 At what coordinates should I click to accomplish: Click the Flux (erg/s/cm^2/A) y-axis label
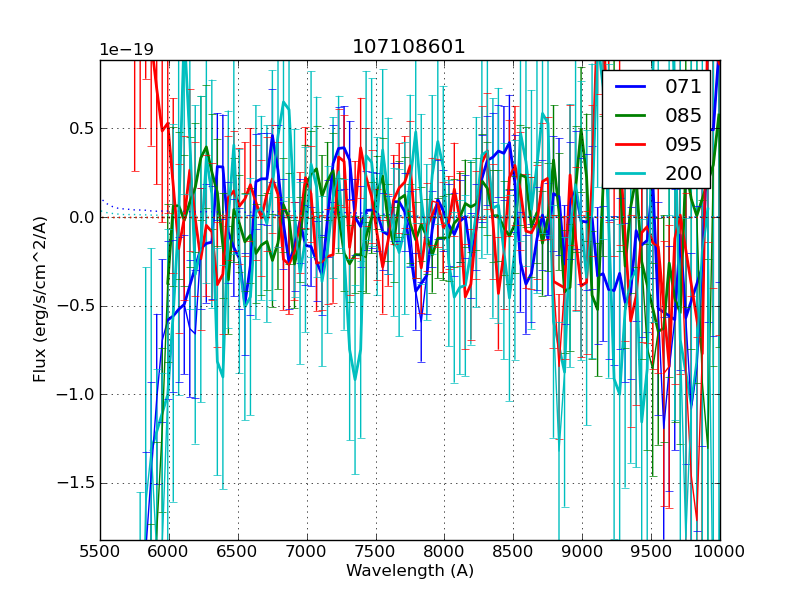point(40,300)
